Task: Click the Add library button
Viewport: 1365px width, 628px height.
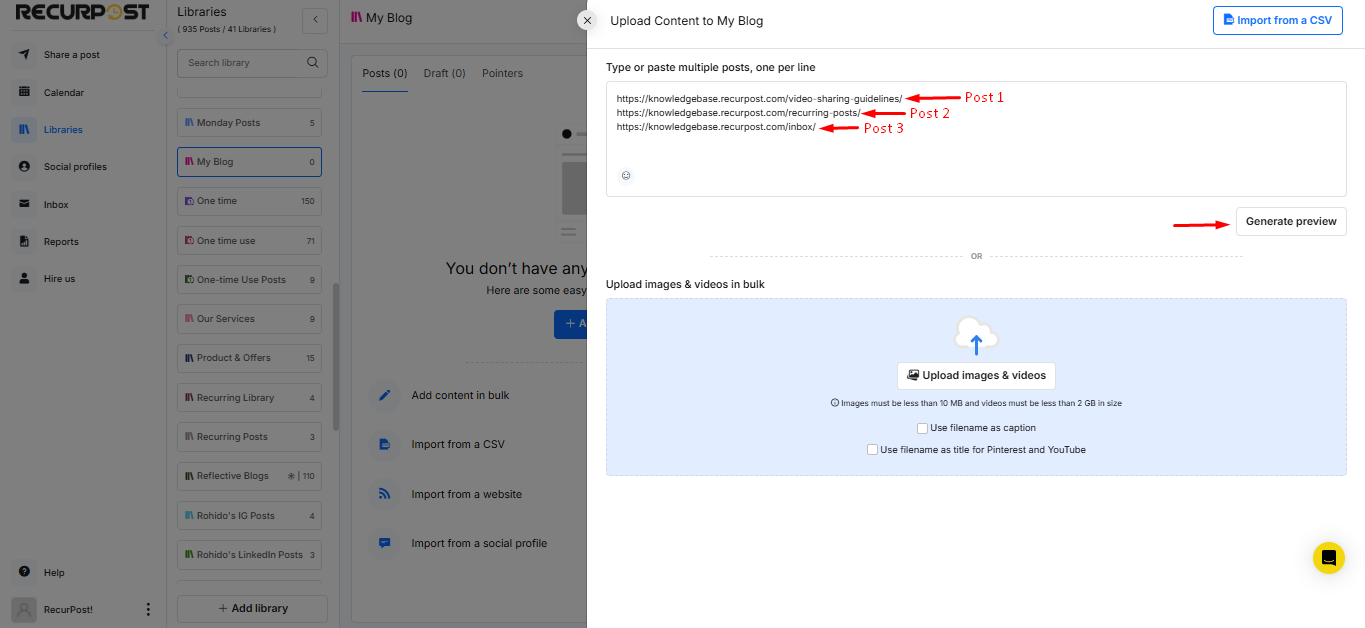Action: pos(252,608)
